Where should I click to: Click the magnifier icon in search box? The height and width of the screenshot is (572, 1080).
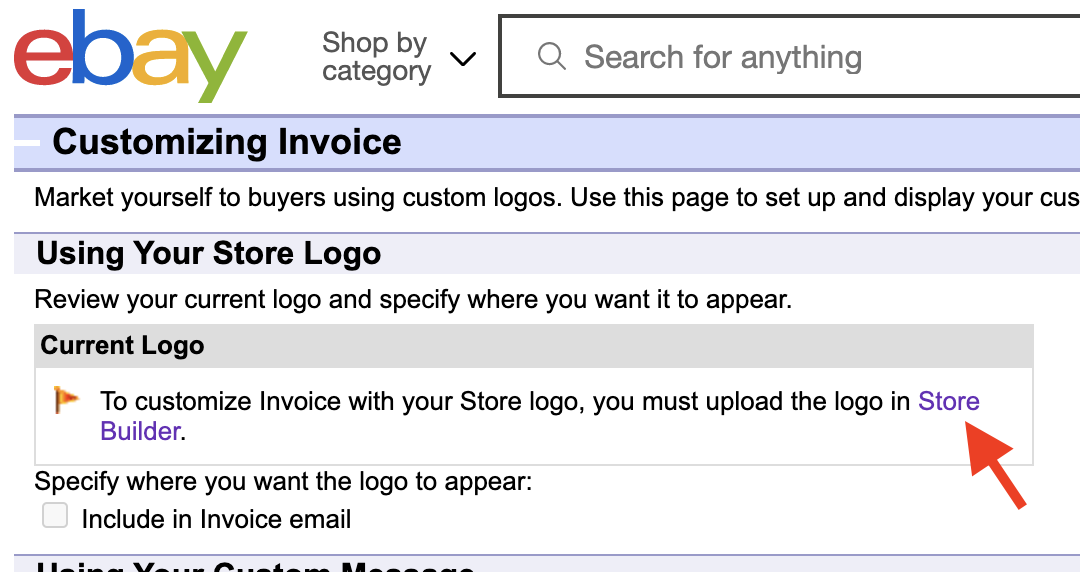pos(552,57)
